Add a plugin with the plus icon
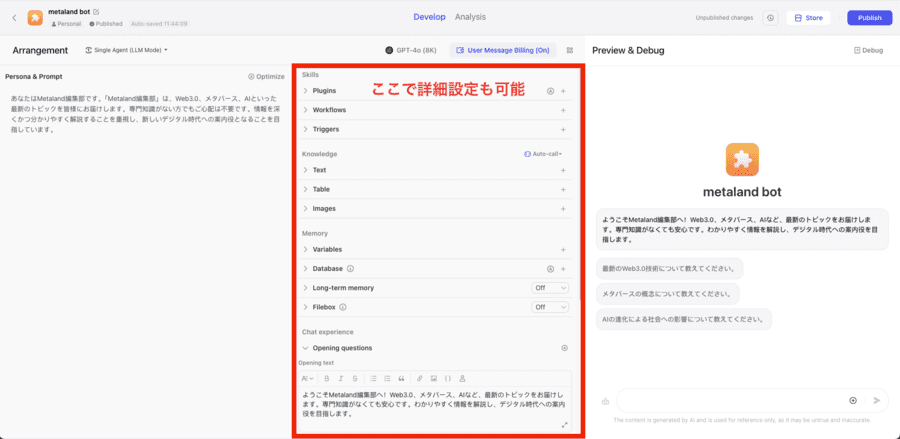 pos(563,91)
